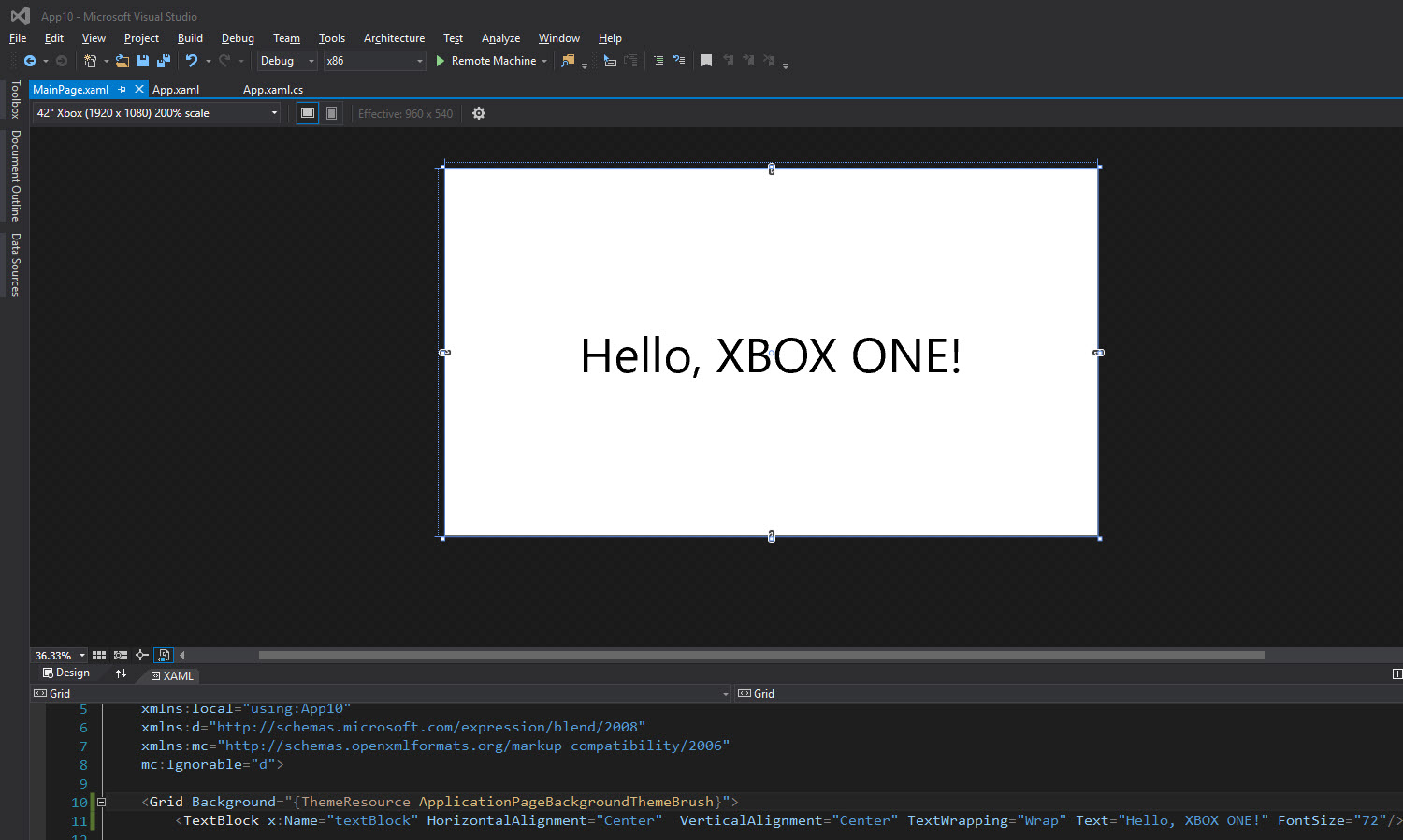
Task: Pin the MainPage.xaml tab
Action: [x=123, y=90]
